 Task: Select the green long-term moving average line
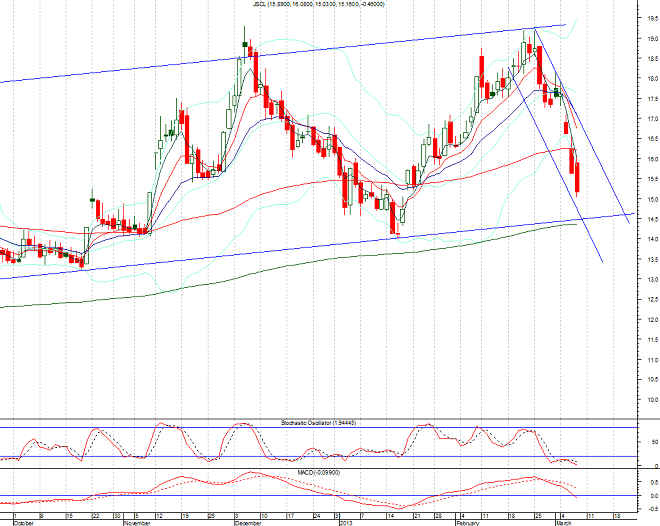pos(300,262)
